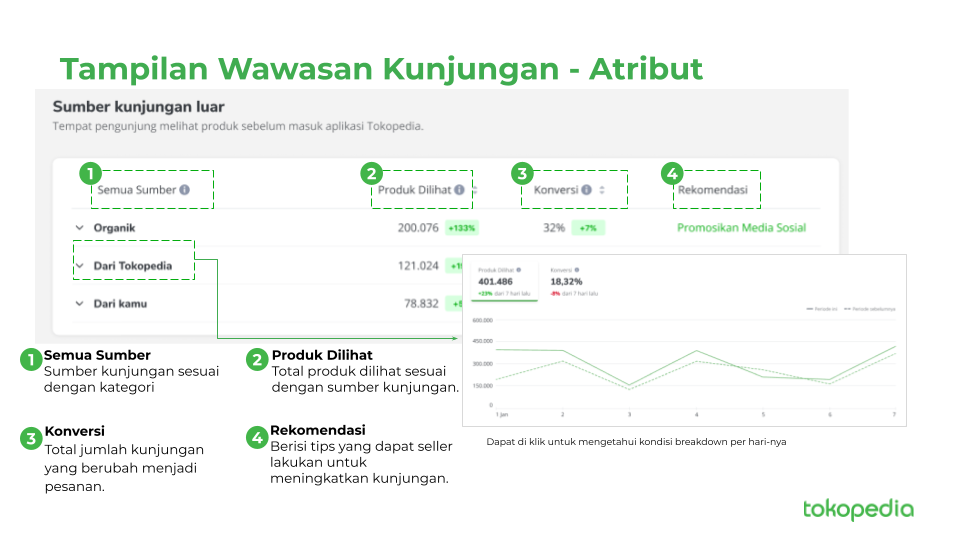This screenshot has width=960, height=540.
Task: Expand the Dari kamu row chevron
Action: tap(80, 304)
